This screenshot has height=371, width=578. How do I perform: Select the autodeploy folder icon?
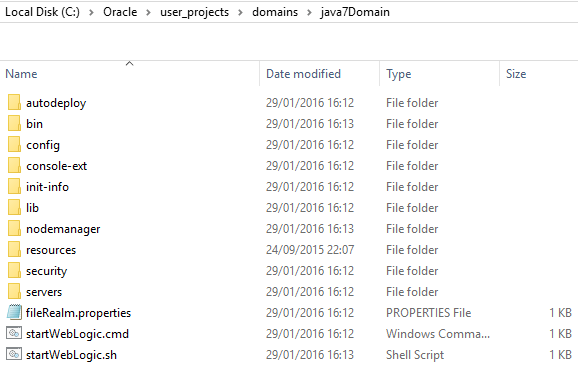[14, 103]
